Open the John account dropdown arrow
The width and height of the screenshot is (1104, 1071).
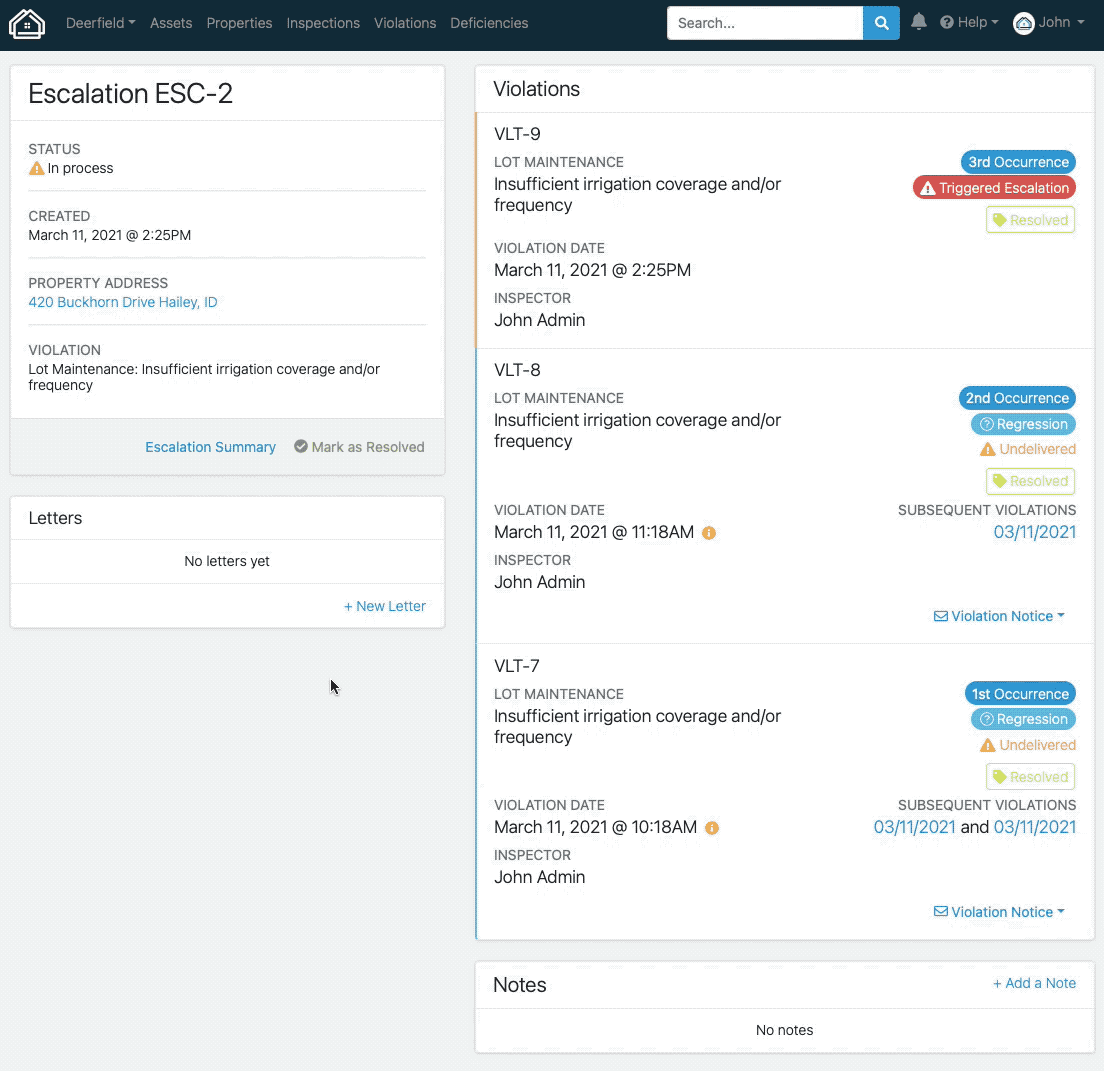coord(1081,23)
